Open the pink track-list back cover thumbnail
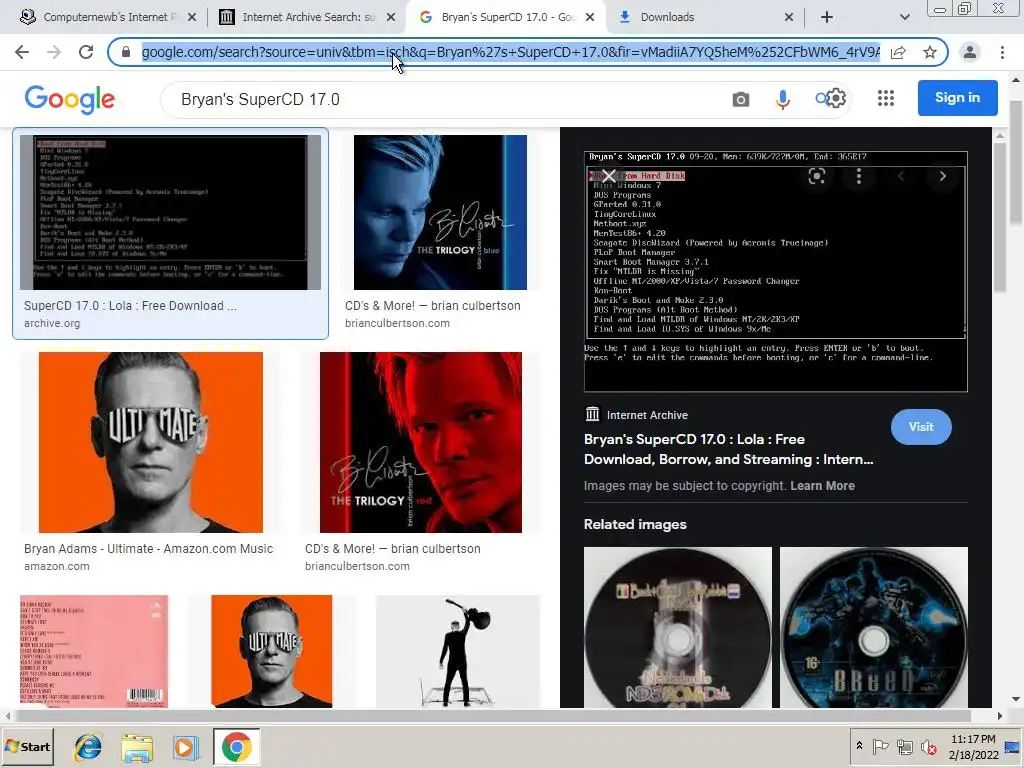This screenshot has height=768, width=1024. [94, 651]
